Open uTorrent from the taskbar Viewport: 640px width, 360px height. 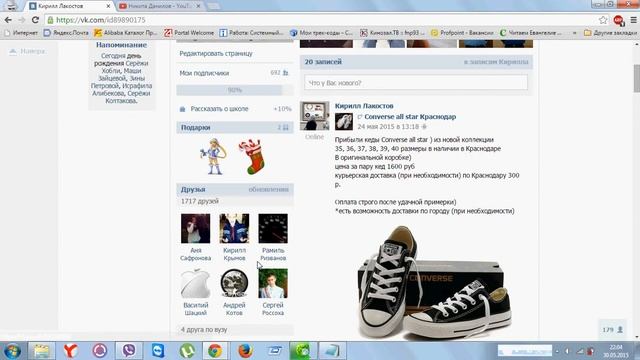tap(187, 351)
